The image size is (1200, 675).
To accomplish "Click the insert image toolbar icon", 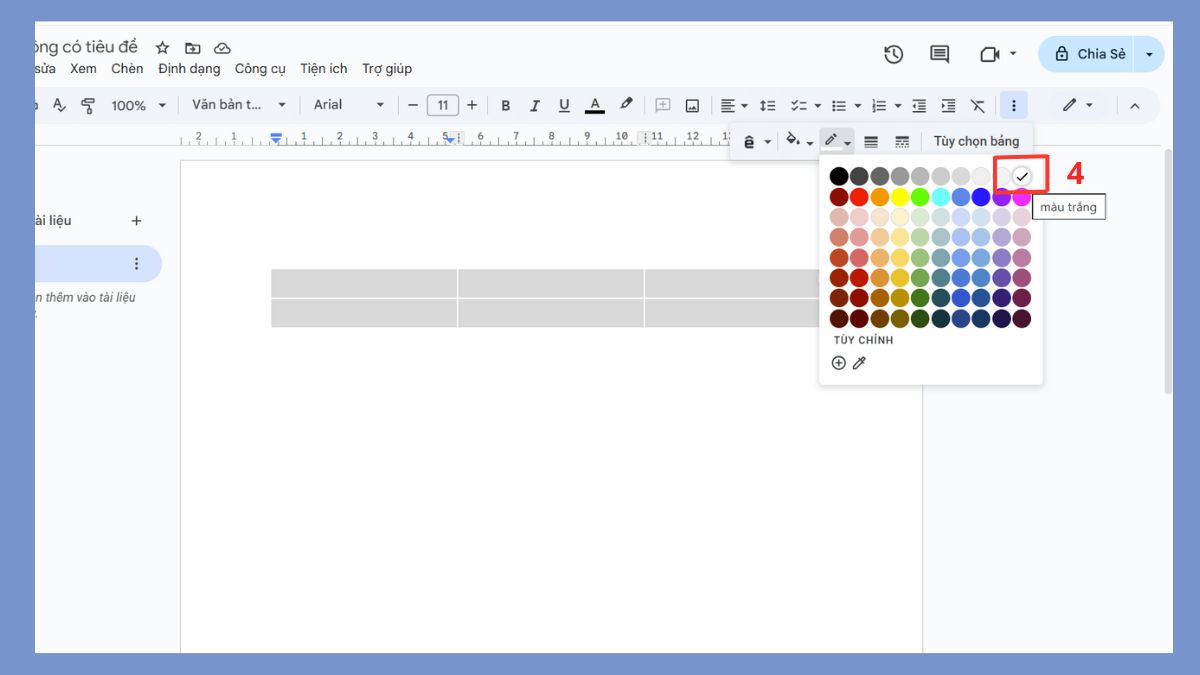I will (692, 105).
